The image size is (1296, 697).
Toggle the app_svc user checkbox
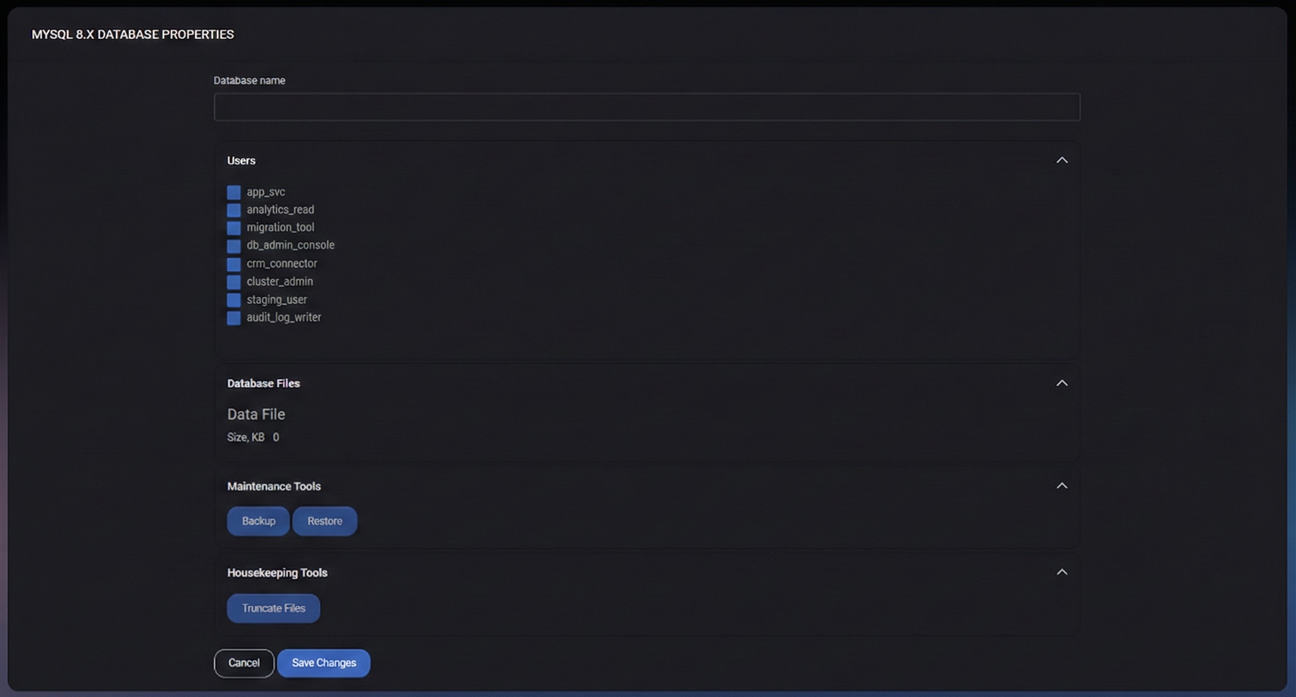point(233,192)
